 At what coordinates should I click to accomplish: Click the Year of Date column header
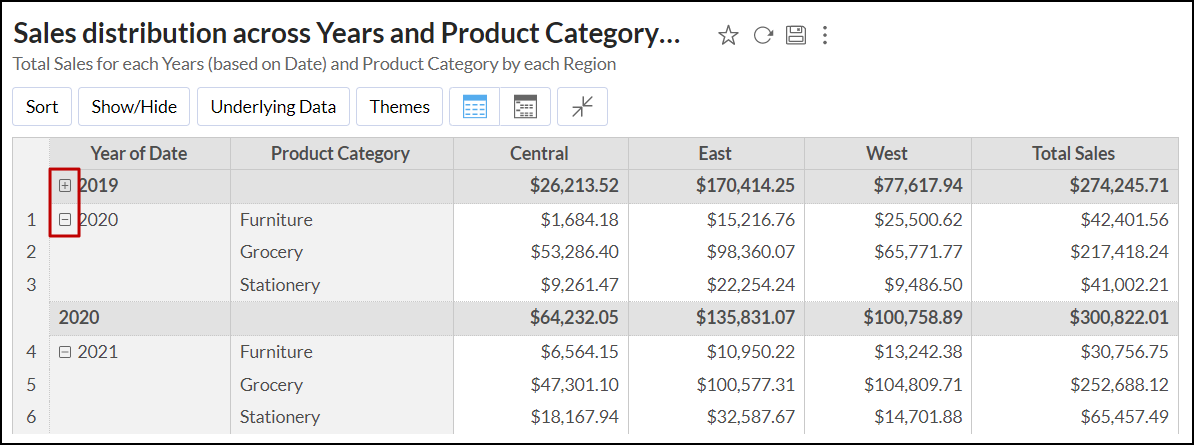click(138, 153)
